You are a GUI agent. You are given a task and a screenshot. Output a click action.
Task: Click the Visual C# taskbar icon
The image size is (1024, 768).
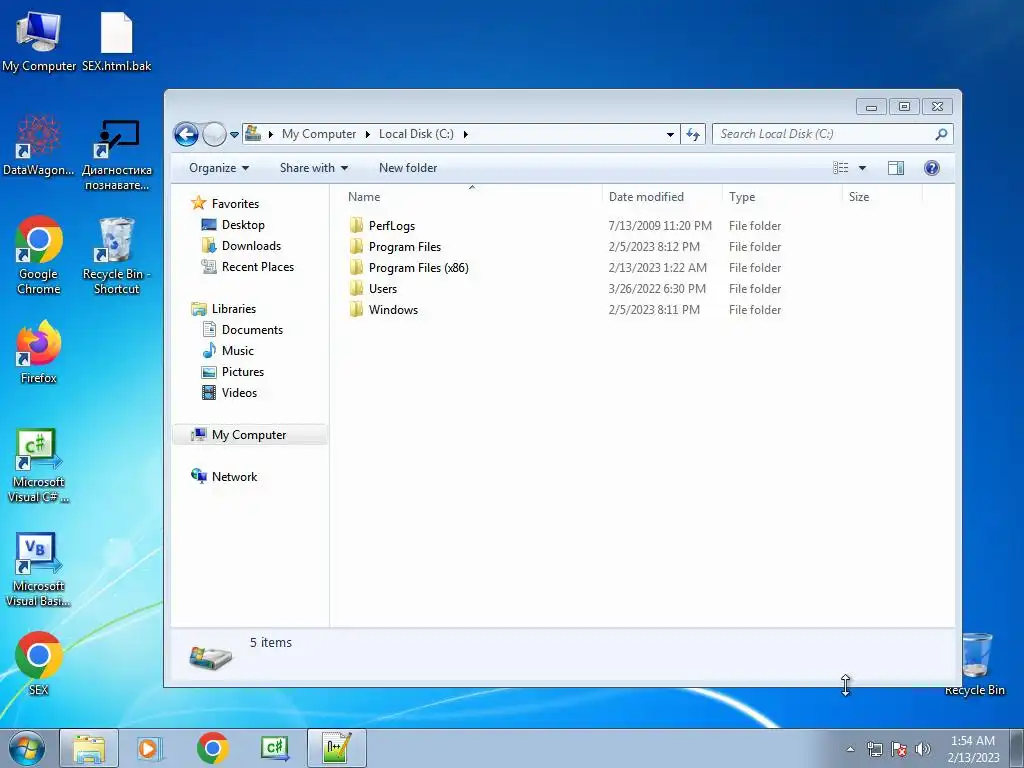click(274, 748)
